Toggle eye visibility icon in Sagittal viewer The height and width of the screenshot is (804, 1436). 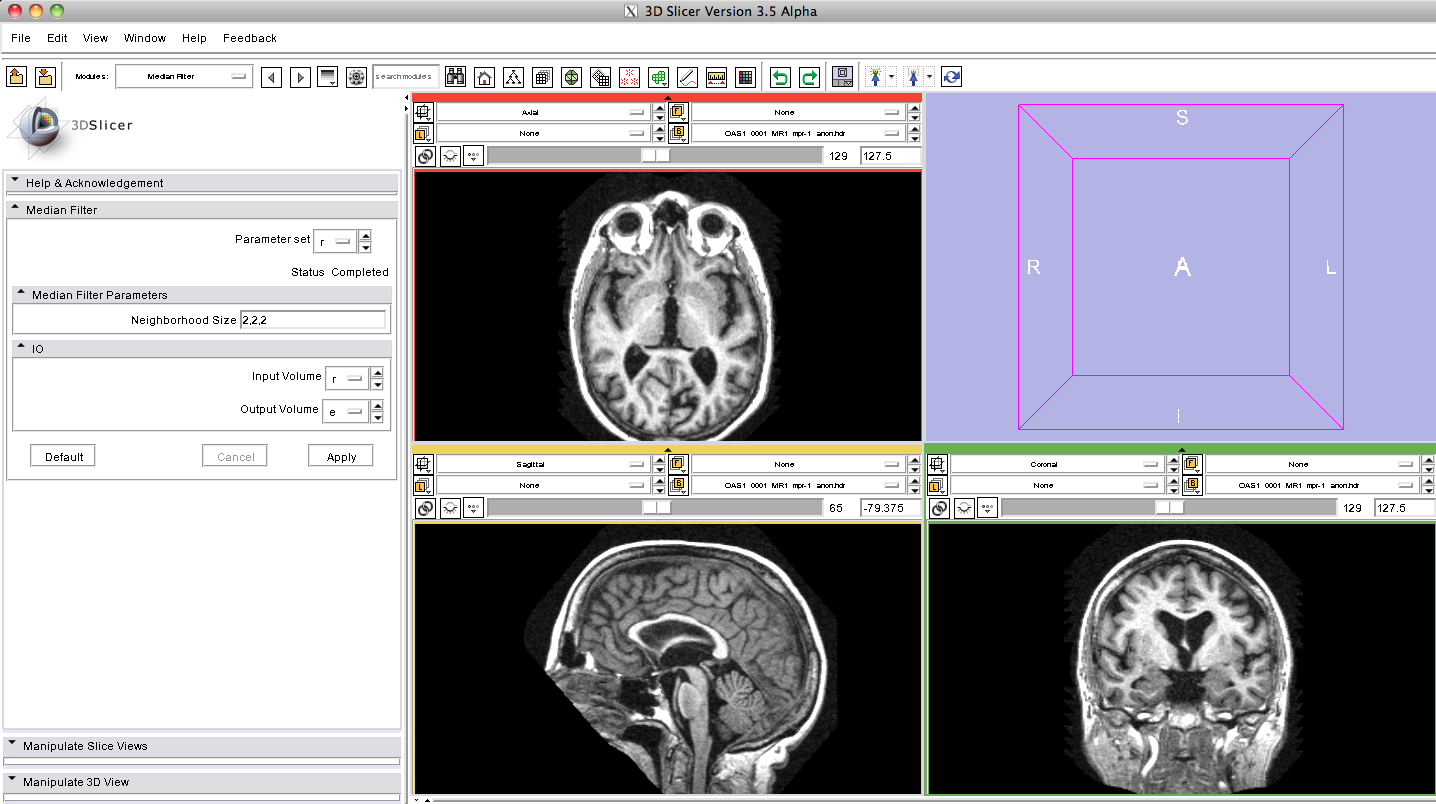click(x=450, y=508)
